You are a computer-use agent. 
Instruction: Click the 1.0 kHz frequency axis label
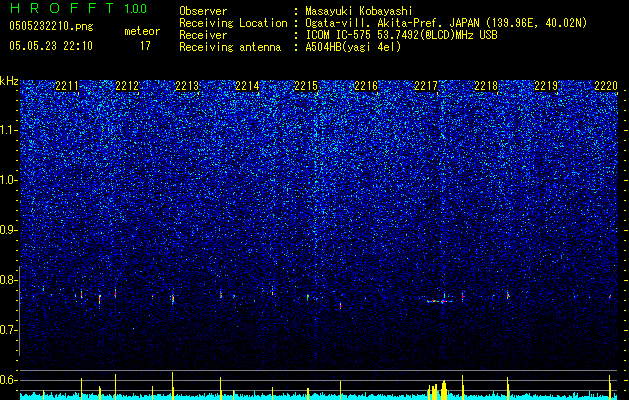[x=9, y=180]
